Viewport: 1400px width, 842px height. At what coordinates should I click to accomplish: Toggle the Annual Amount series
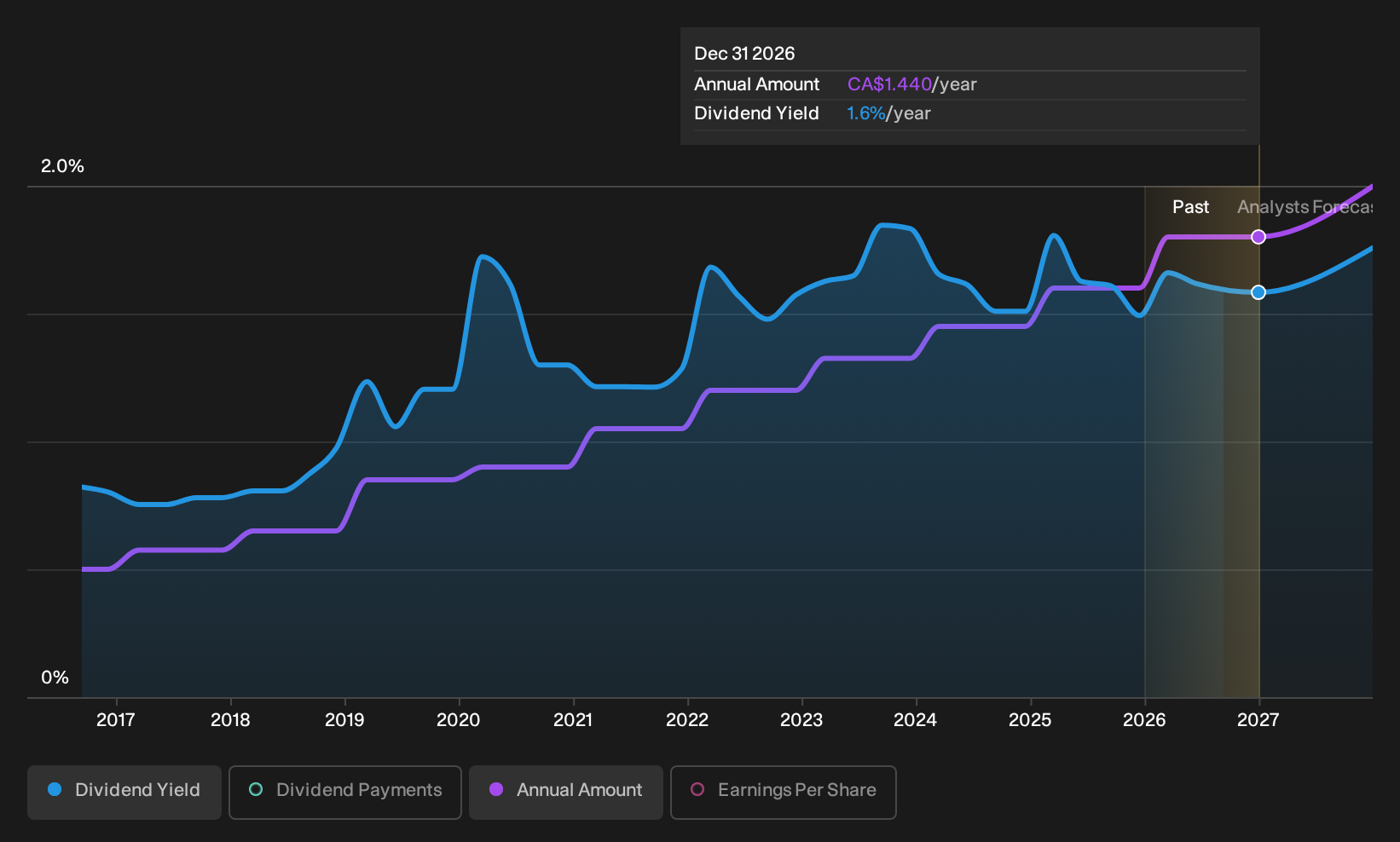coord(566,792)
